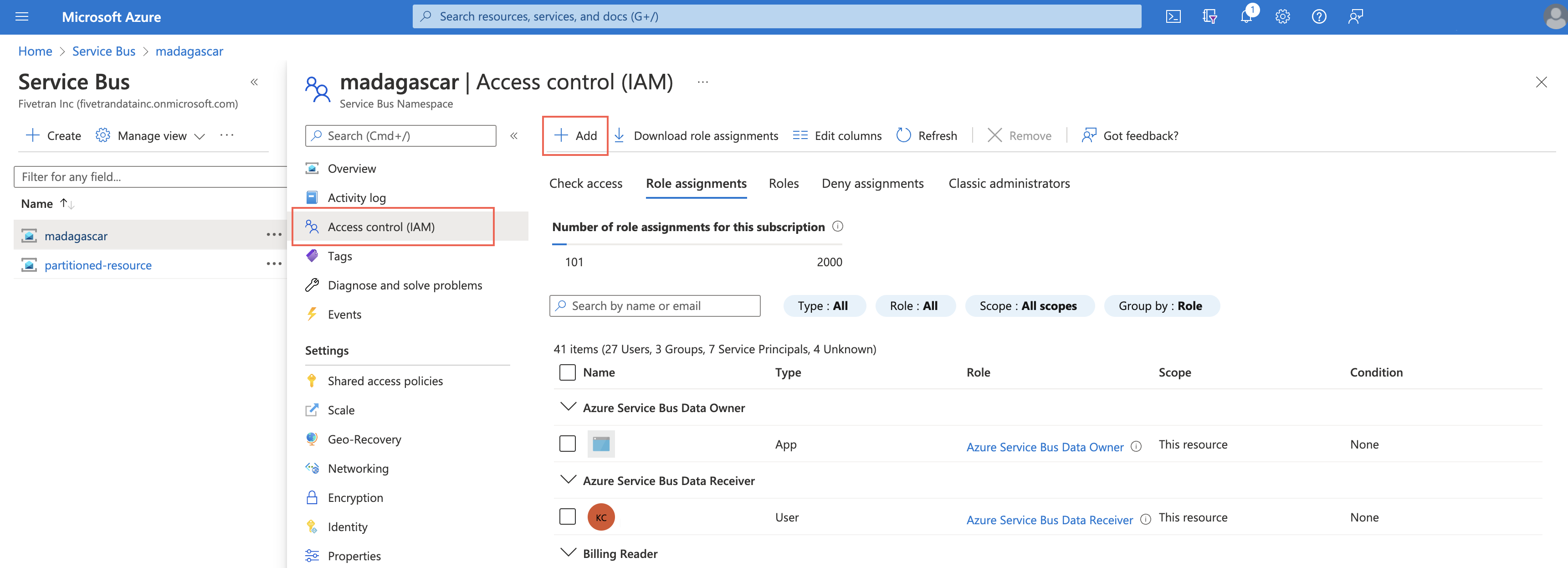
Task: Open the Classic administrators tab
Action: point(1009,183)
